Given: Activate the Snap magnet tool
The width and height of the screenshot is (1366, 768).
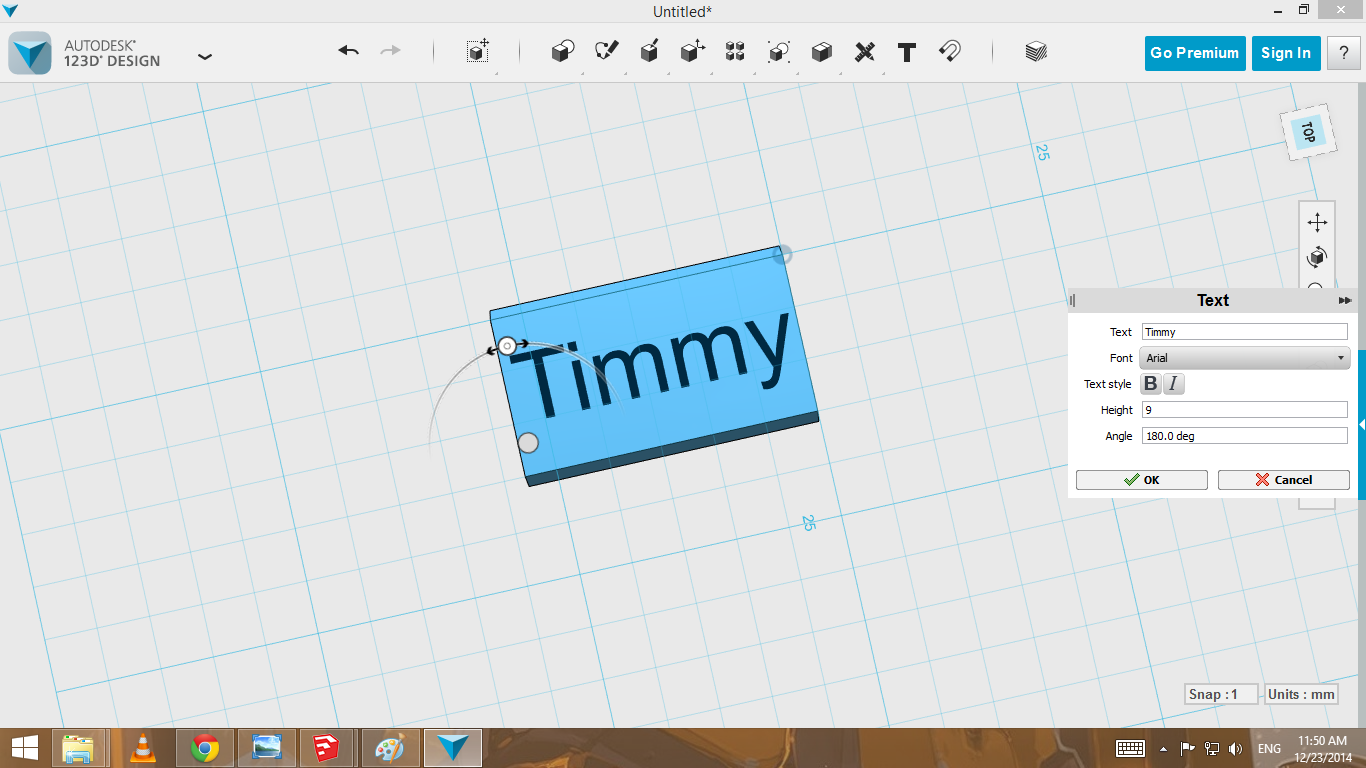Looking at the screenshot, I should 950,51.
